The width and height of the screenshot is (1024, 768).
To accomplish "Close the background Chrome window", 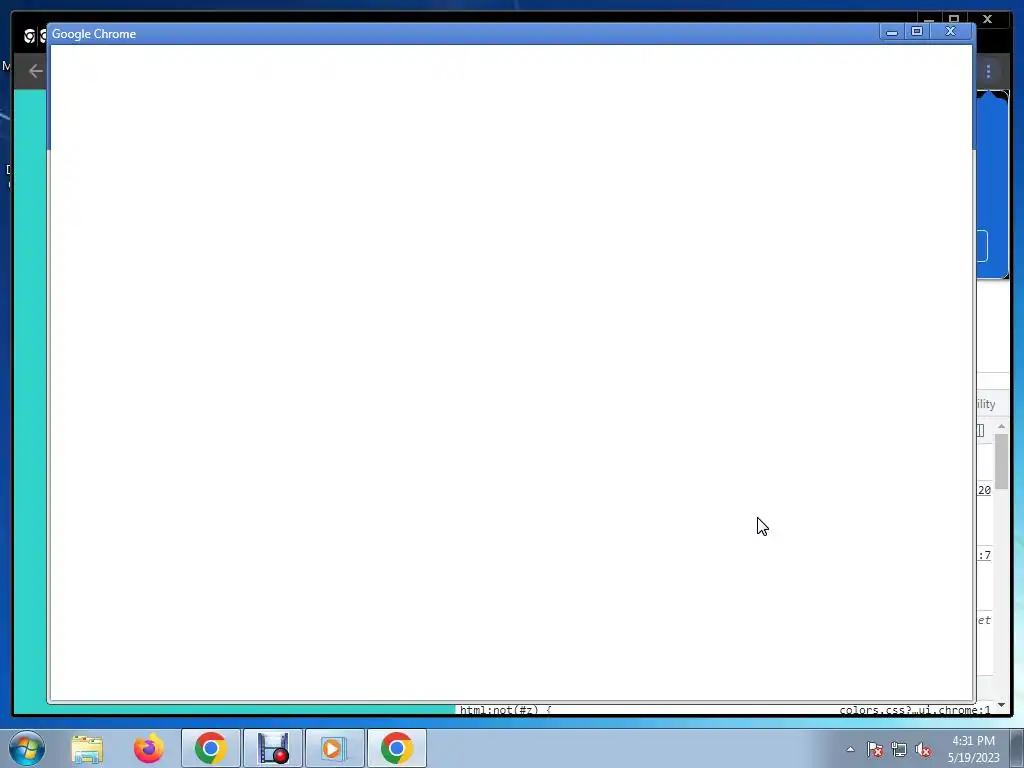I will tap(988, 19).
